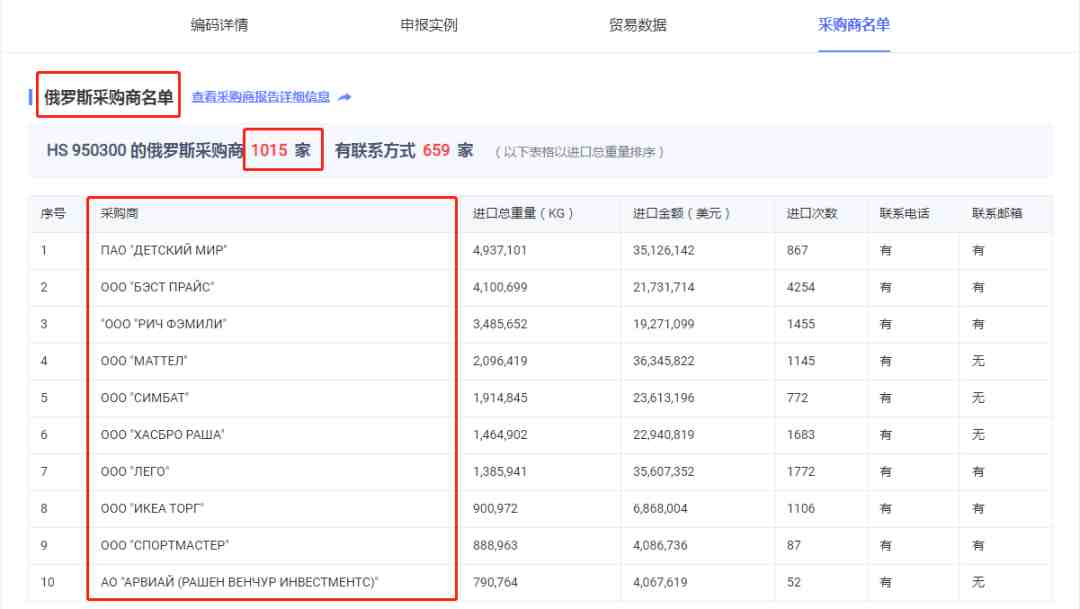This screenshot has height=609, width=1080.
Task: Click the 联系邮箱 column header
Action: (997, 214)
